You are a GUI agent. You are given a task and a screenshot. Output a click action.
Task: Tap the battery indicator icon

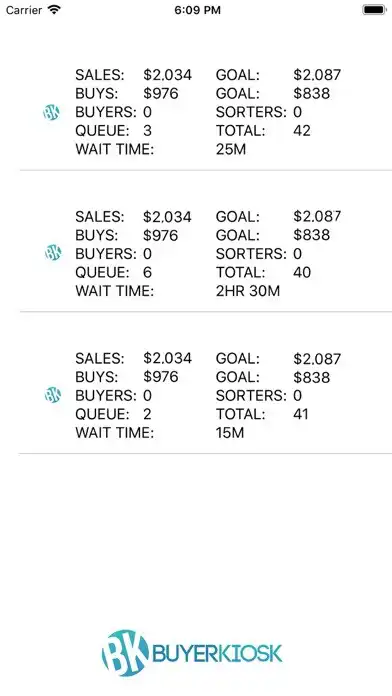(x=374, y=9)
